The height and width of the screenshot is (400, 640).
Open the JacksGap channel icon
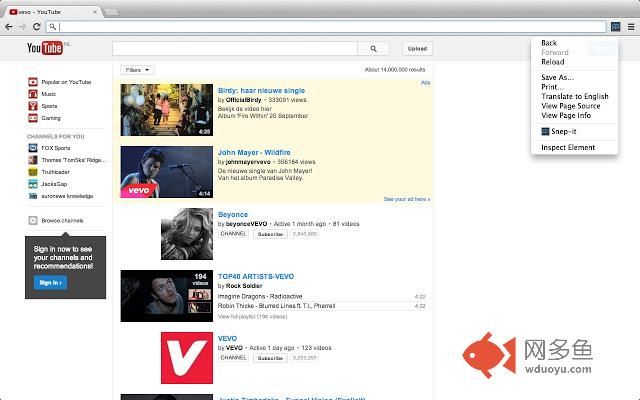click(33, 184)
